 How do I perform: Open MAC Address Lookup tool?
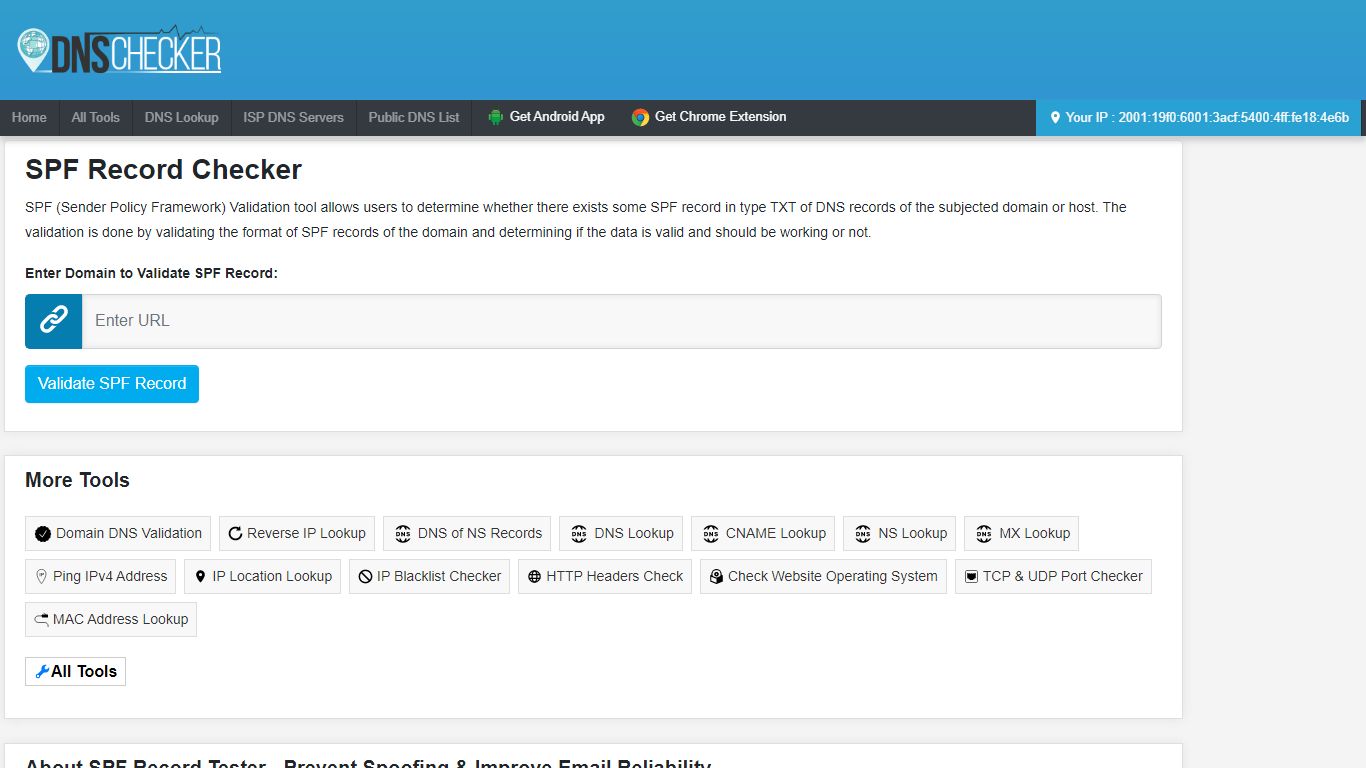coord(111,620)
